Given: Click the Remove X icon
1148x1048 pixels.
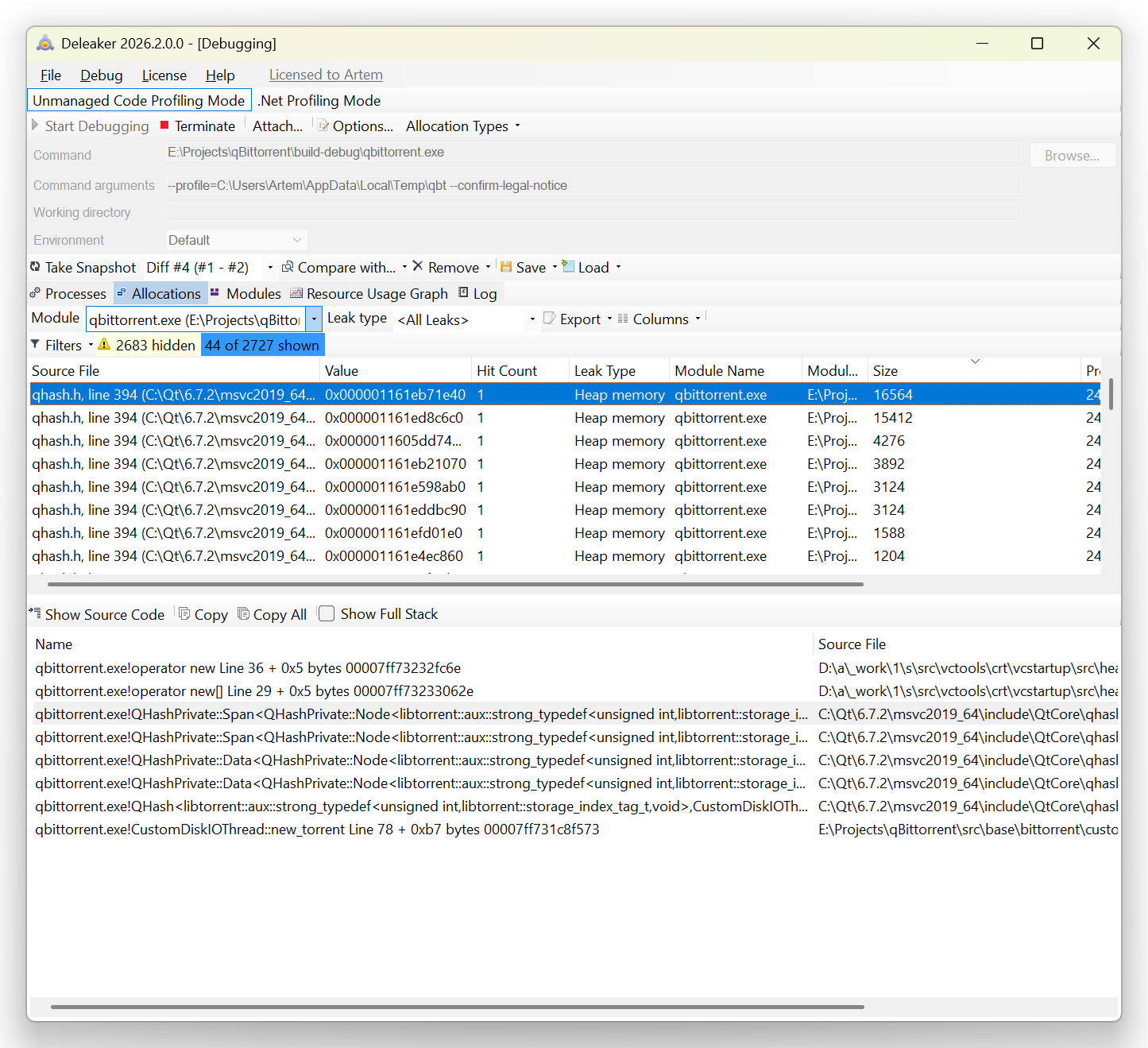Looking at the screenshot, I should pyautogui.click(x=418, y=266).
